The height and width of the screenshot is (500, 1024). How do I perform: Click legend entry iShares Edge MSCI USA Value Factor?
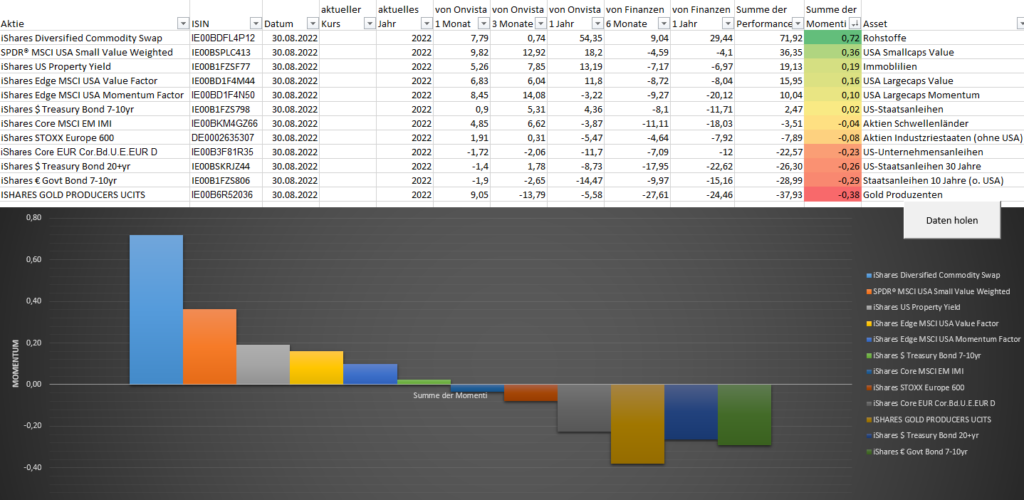pos(934,323)
